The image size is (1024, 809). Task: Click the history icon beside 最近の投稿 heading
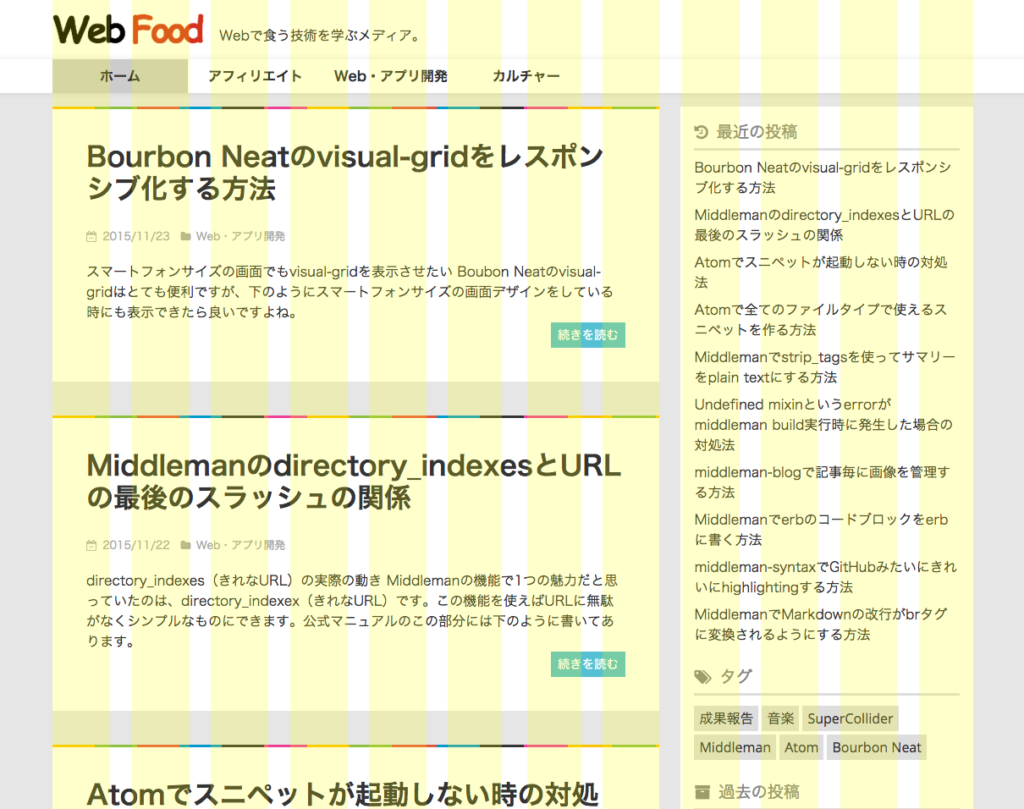pyautogui.click(x=701, y=131)
